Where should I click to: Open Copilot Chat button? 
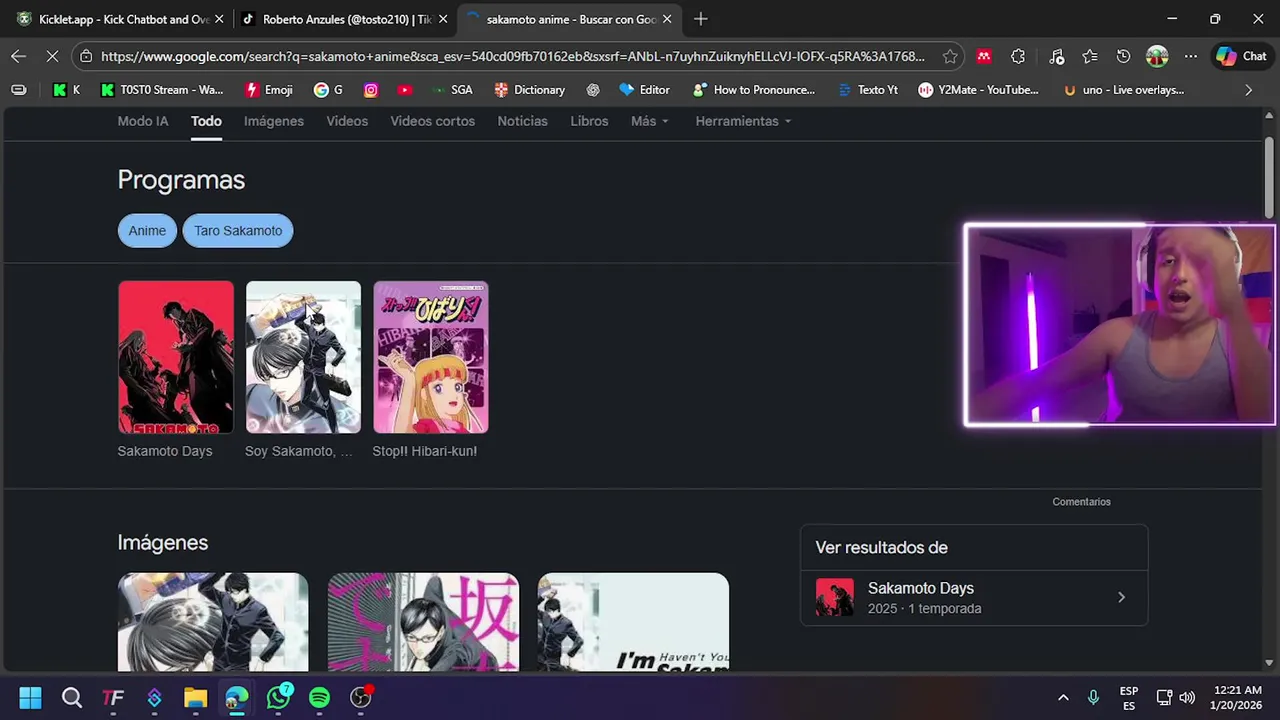click(x=1242, y=57)
